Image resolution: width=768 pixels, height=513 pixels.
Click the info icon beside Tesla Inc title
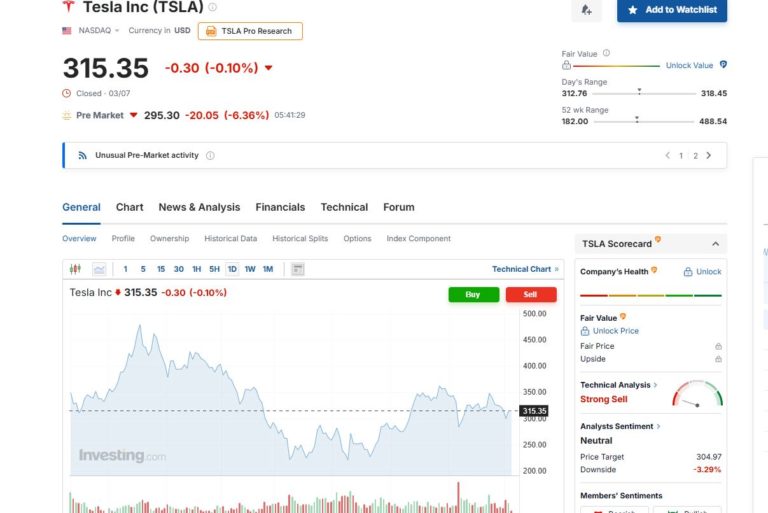click(212, 7)
